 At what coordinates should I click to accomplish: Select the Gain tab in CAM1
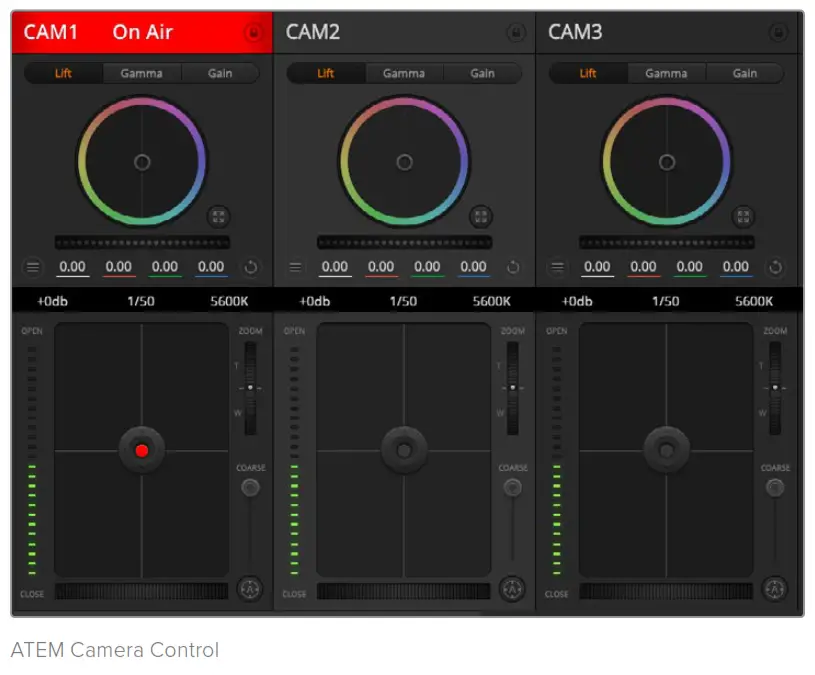click(220, 73)
